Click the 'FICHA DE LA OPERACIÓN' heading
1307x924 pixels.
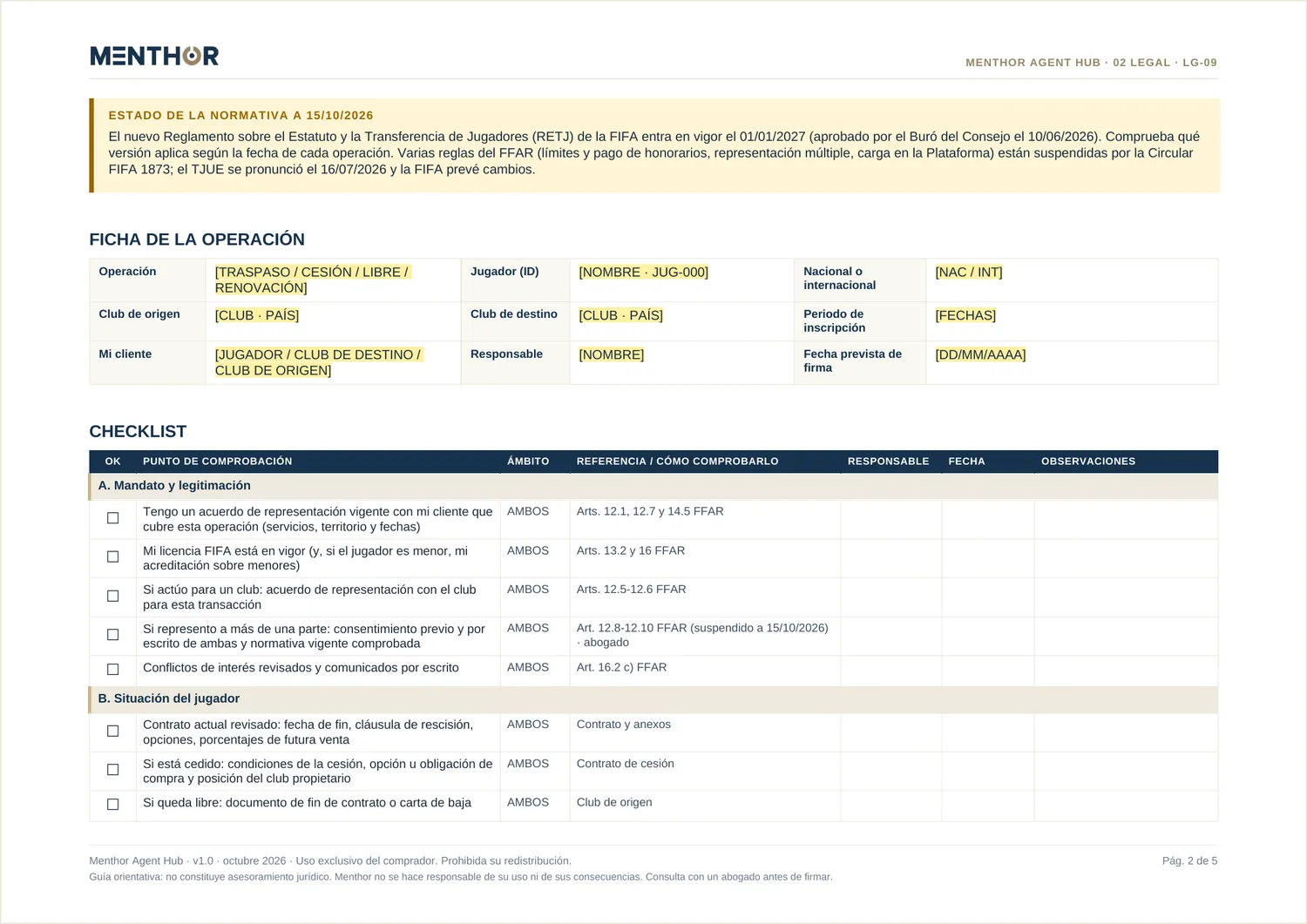(x=197, y=239)
